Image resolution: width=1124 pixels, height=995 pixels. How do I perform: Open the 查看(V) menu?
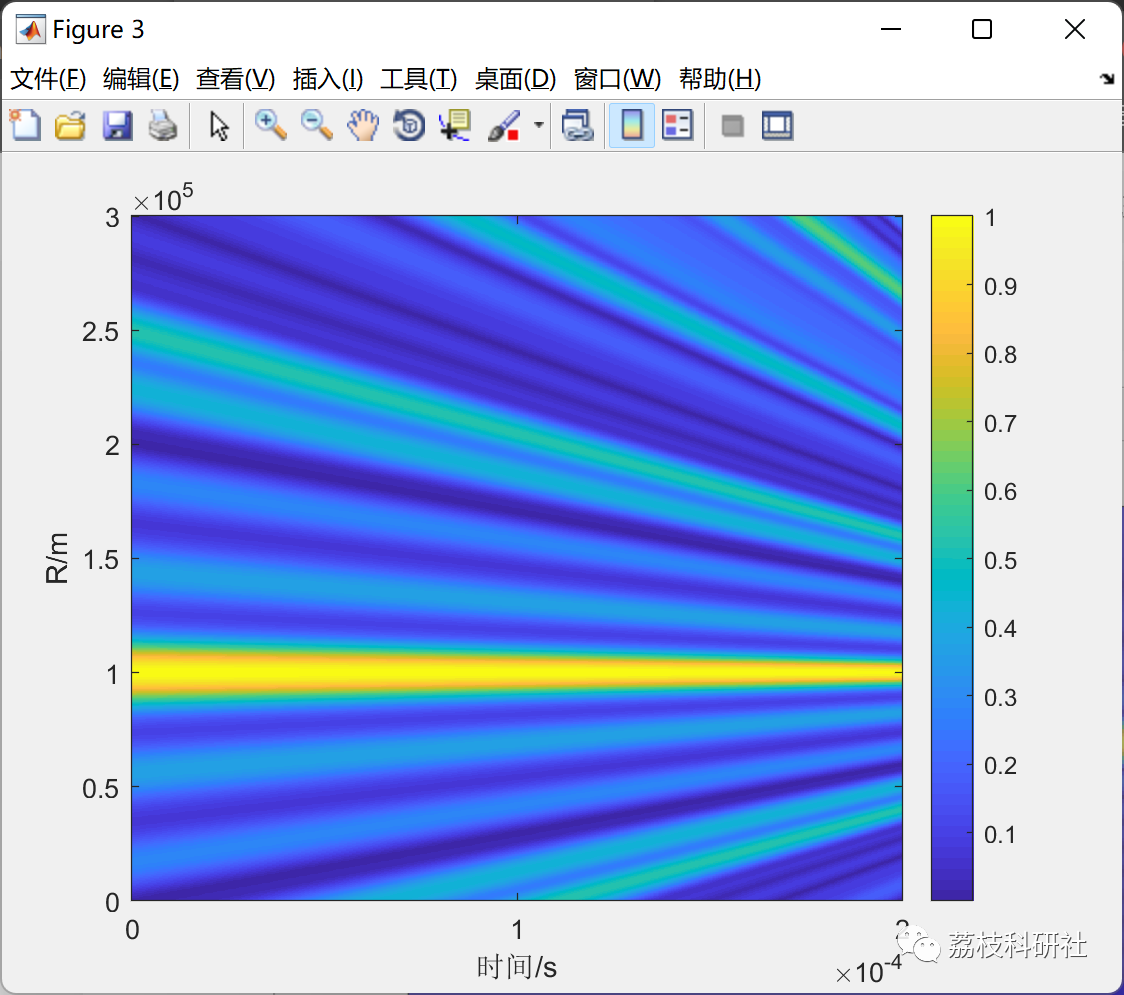point(236,79)
